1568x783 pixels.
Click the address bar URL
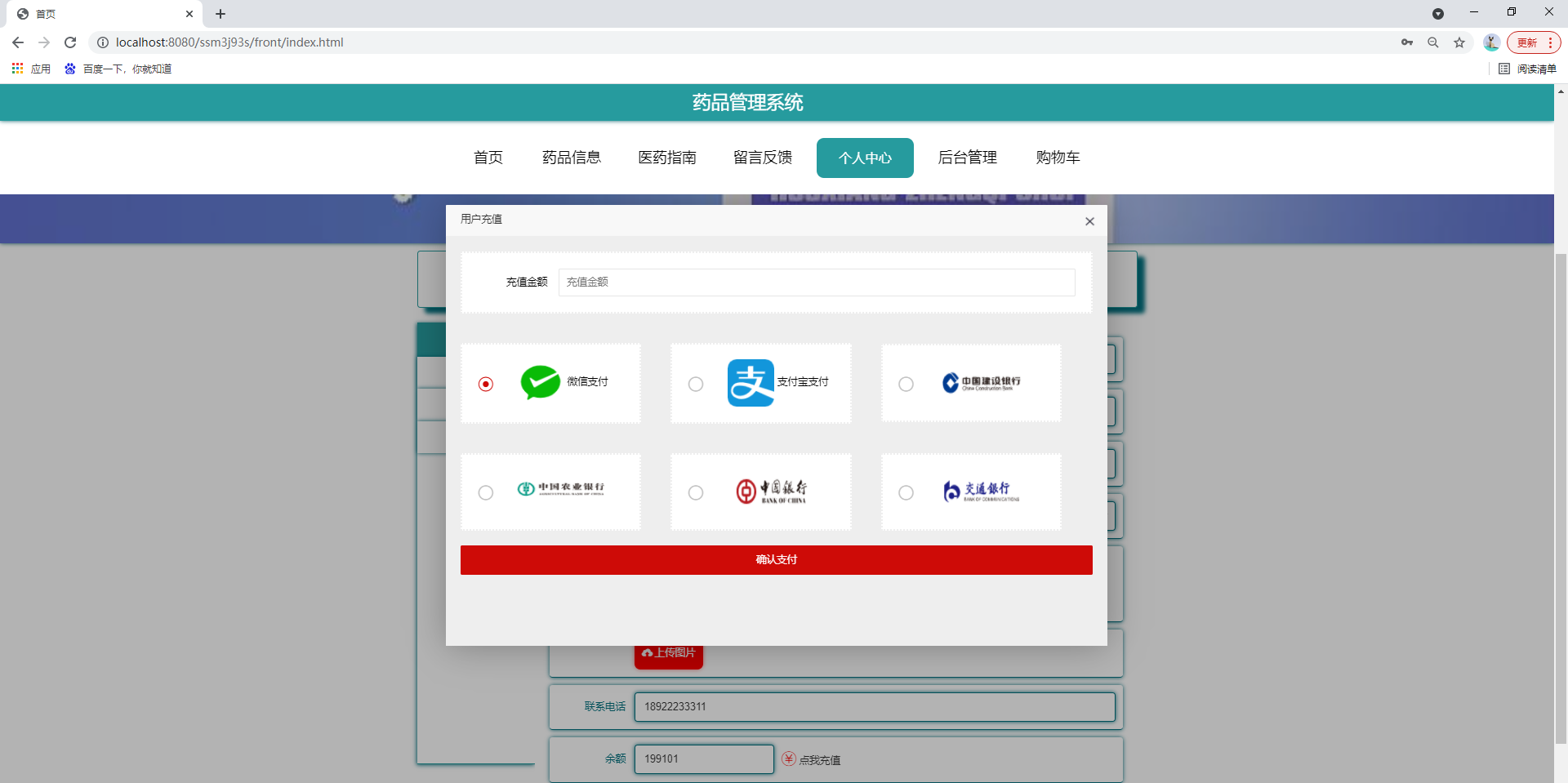click(229, 42)
